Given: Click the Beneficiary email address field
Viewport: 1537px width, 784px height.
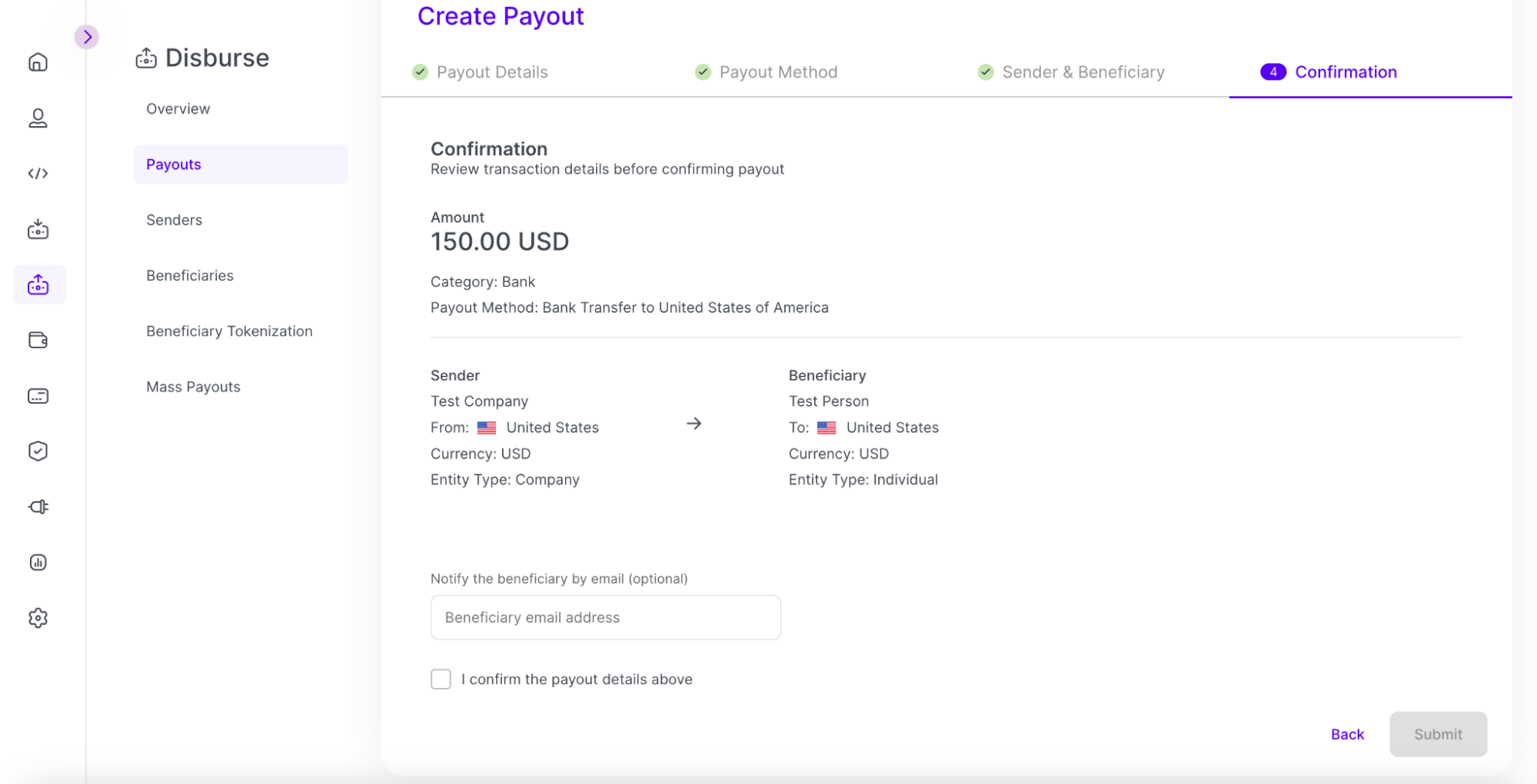Looking at the screenshot, I should pos(605,618).
